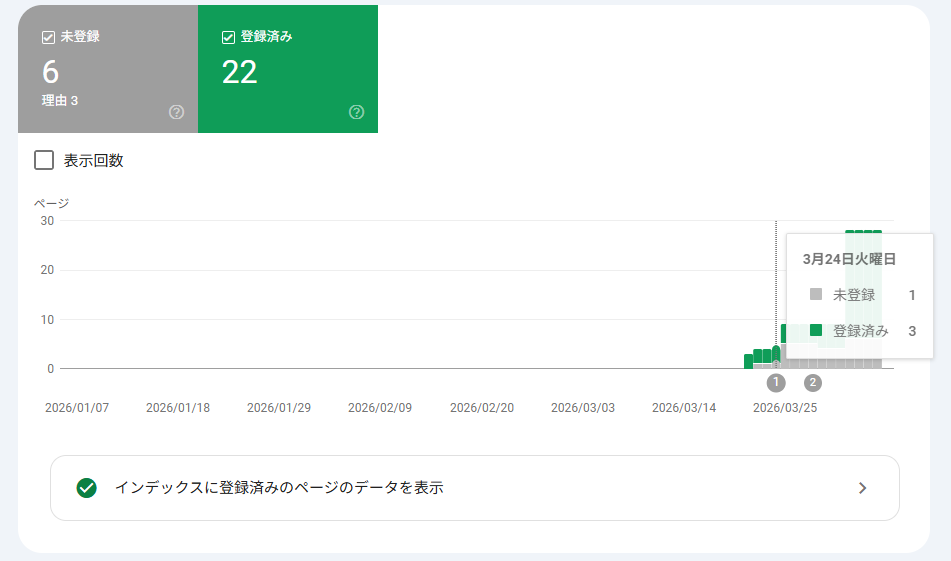Click the 理由 3 text in 未登録 card
This screenshot has width=951, height=561.
[60, 101]
